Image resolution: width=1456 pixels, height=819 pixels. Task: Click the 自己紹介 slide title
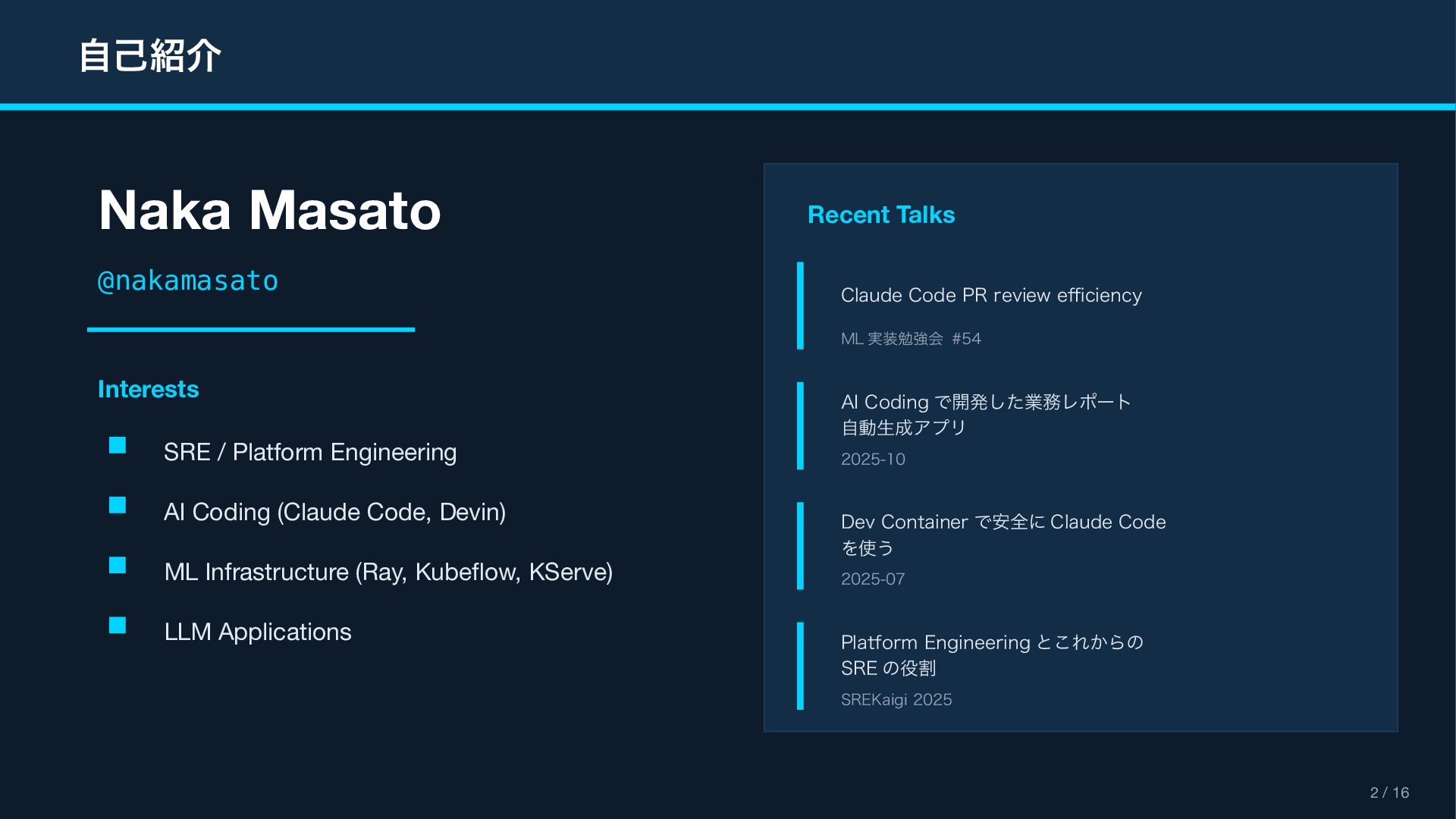tap(149, 55)
